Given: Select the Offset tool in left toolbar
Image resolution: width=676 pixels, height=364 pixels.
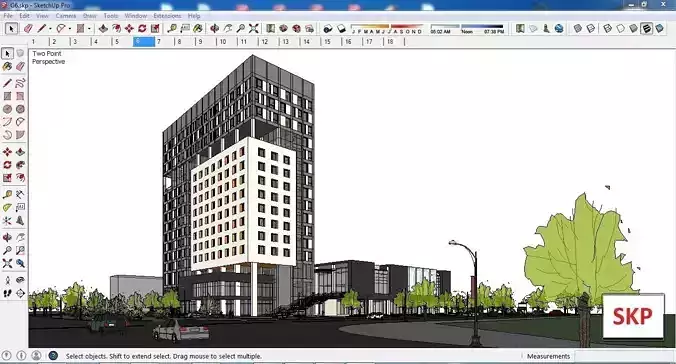Looking at the screenshot, I should tap(20, 178).
